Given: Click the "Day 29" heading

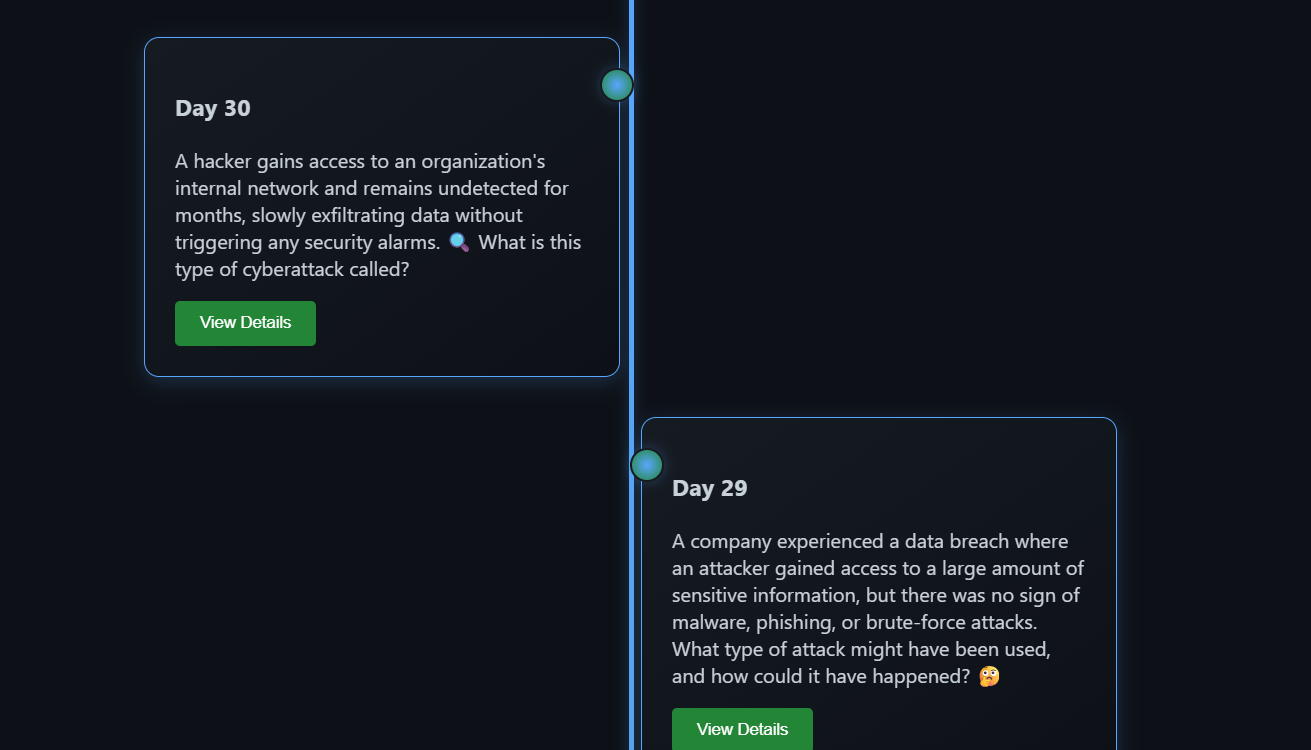Looking at the screenshot, I should pos(710,488).
